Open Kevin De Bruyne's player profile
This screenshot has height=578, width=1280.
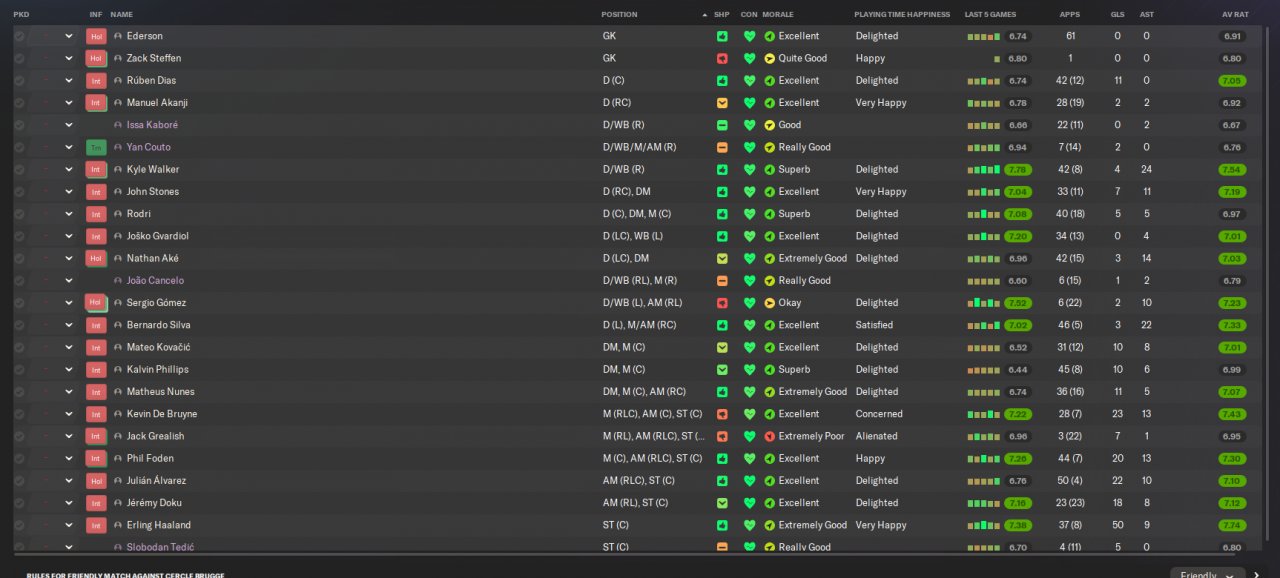161,414
